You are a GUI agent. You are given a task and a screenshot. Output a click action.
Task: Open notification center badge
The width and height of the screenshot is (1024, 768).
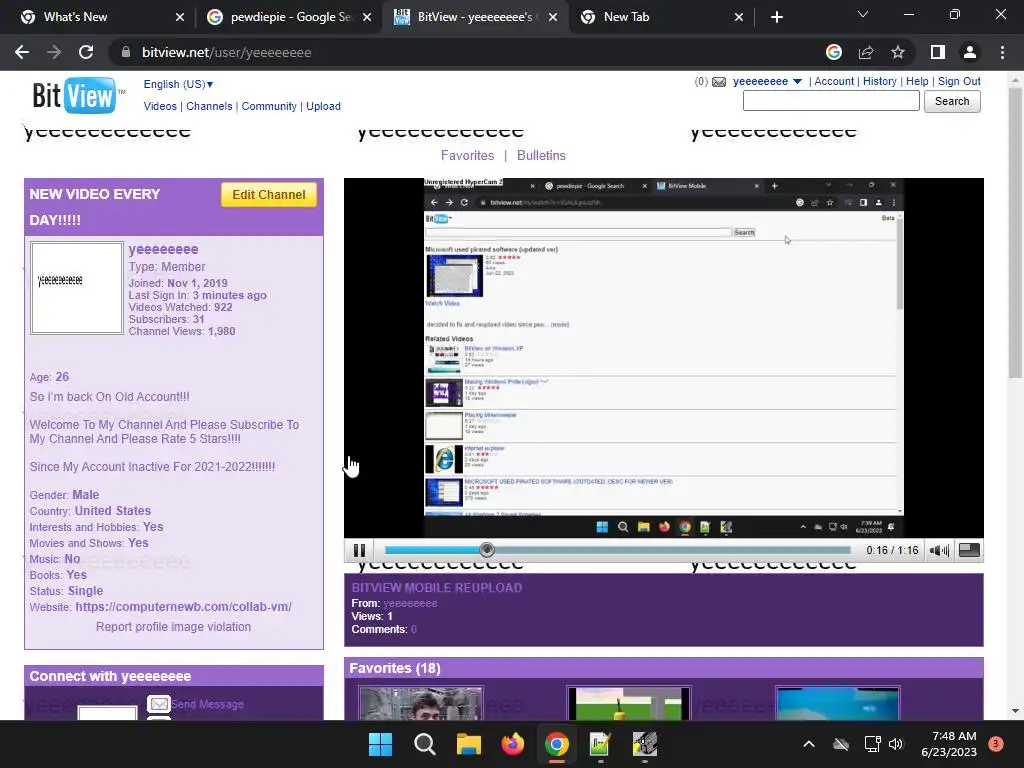(x=996, y=744)
